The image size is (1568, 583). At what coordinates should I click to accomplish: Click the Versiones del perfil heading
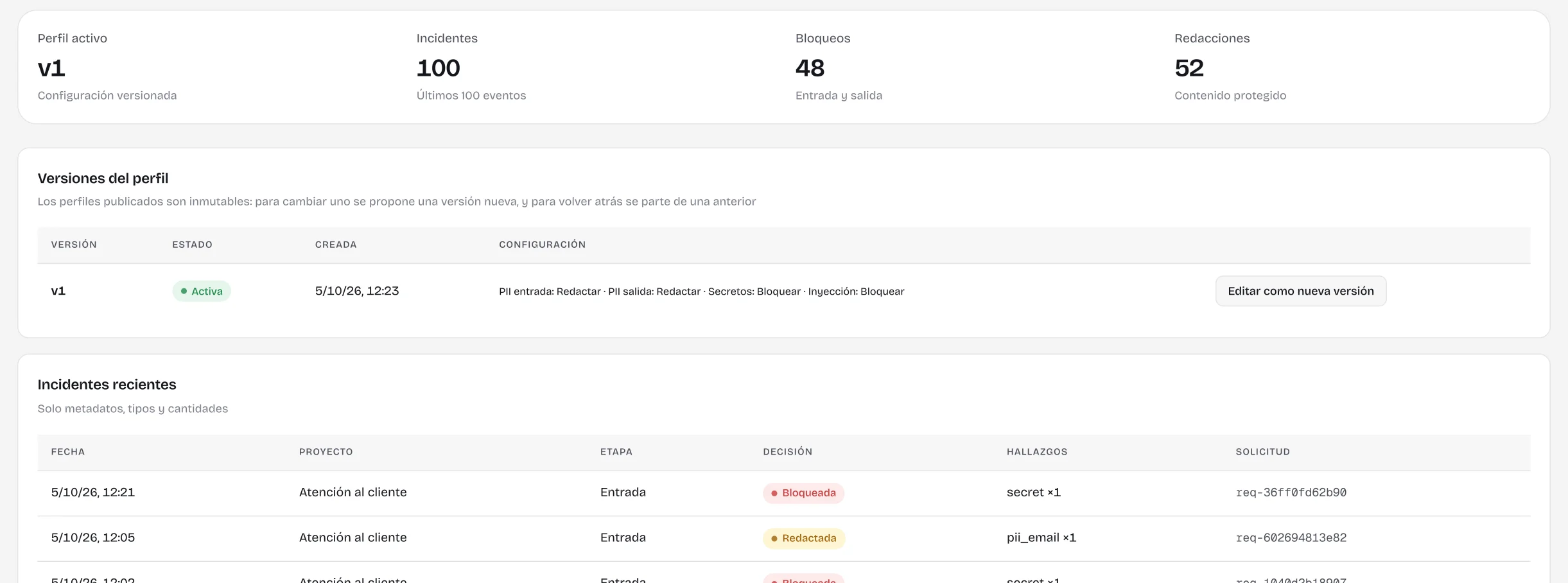point(103,178)
